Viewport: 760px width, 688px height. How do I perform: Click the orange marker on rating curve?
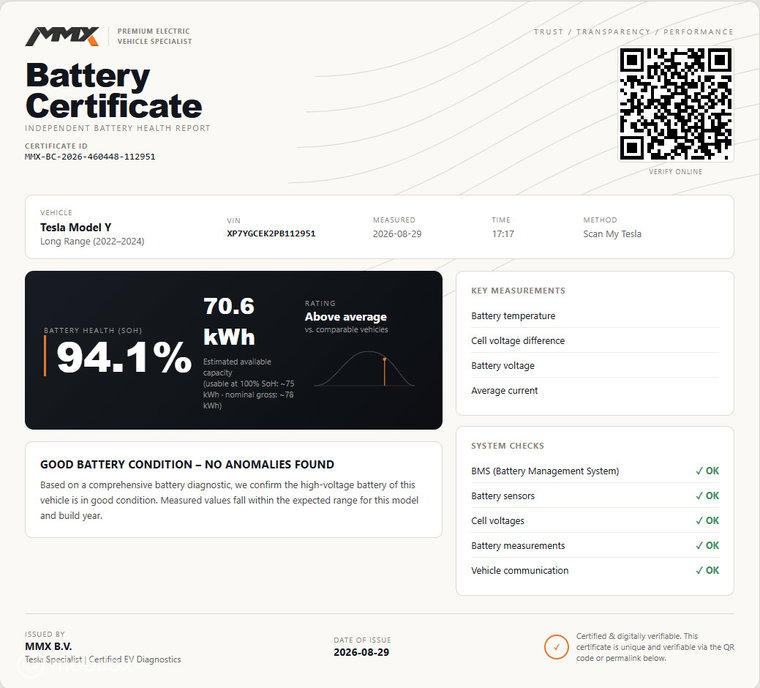[384, 371]
